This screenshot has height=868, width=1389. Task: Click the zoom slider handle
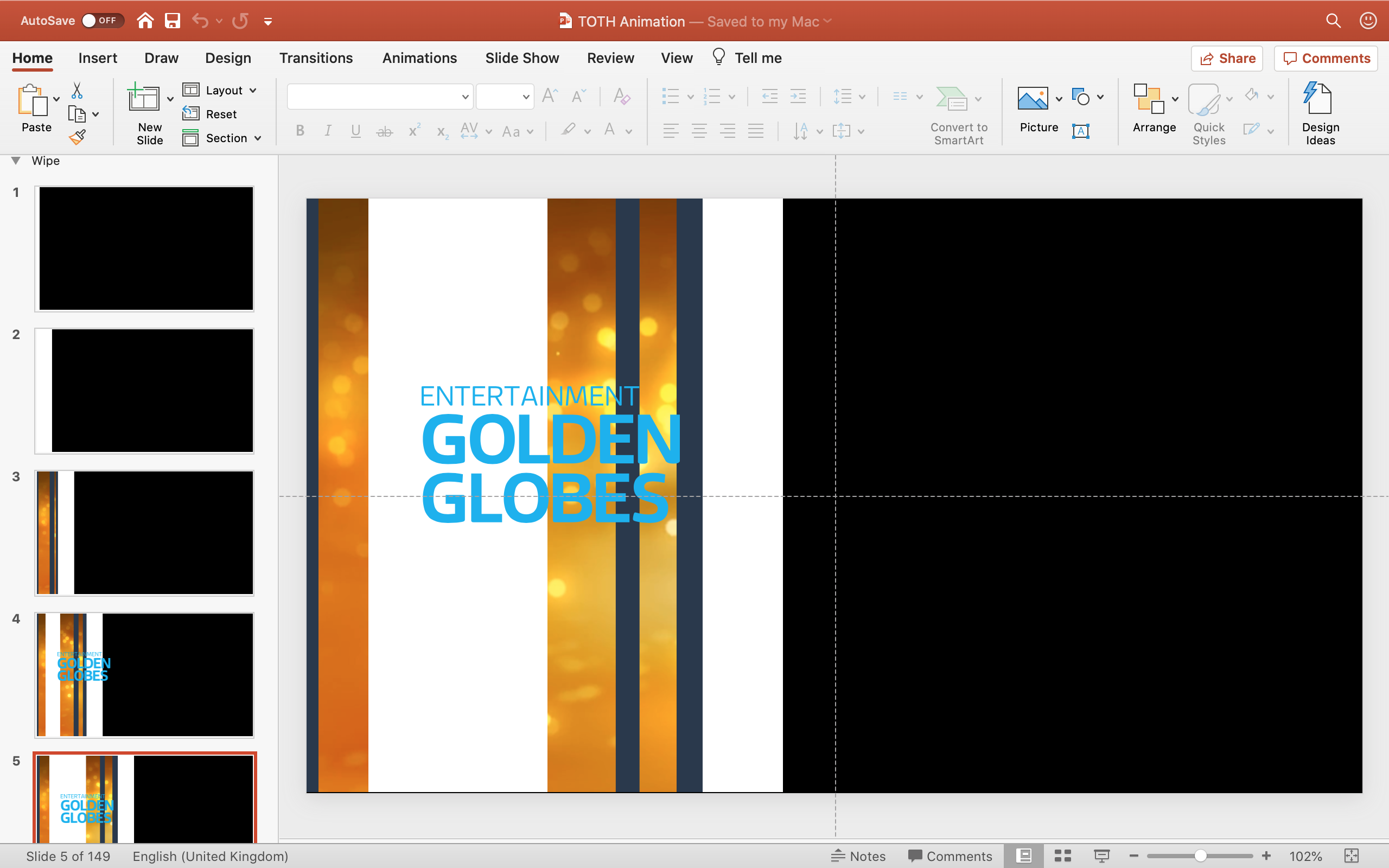pos(1200,856)
